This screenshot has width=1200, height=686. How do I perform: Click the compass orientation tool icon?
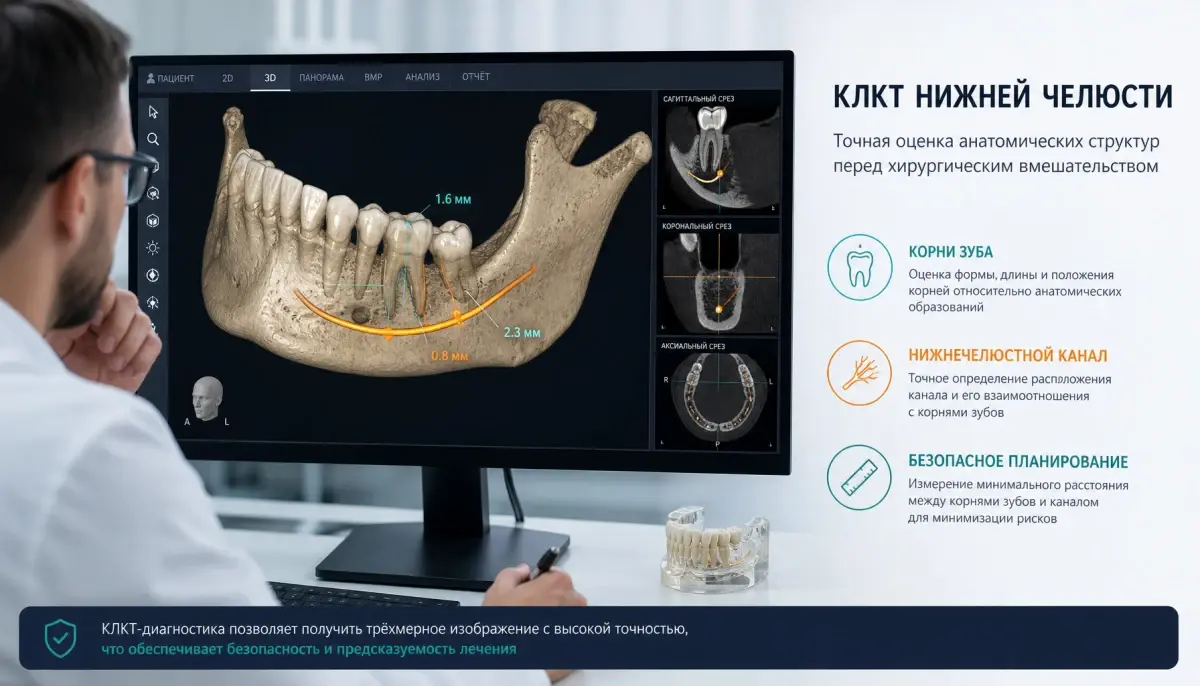[153, 275]
